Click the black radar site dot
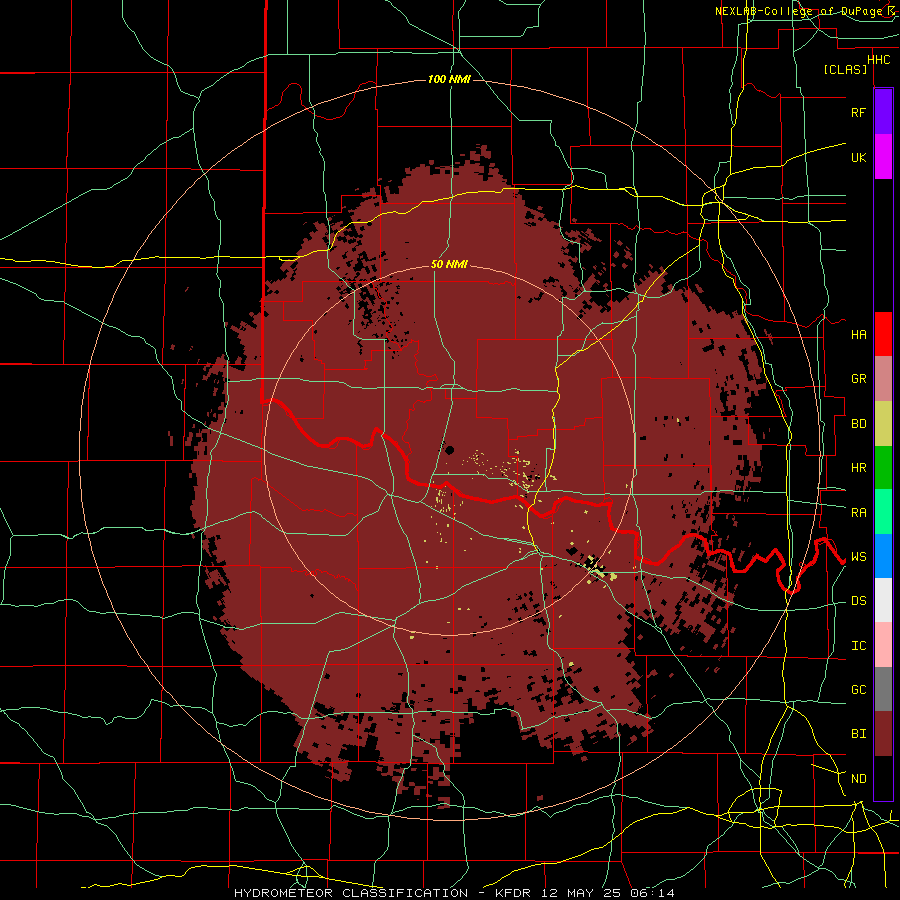This screenshot has height=900, width=900. 449,449
